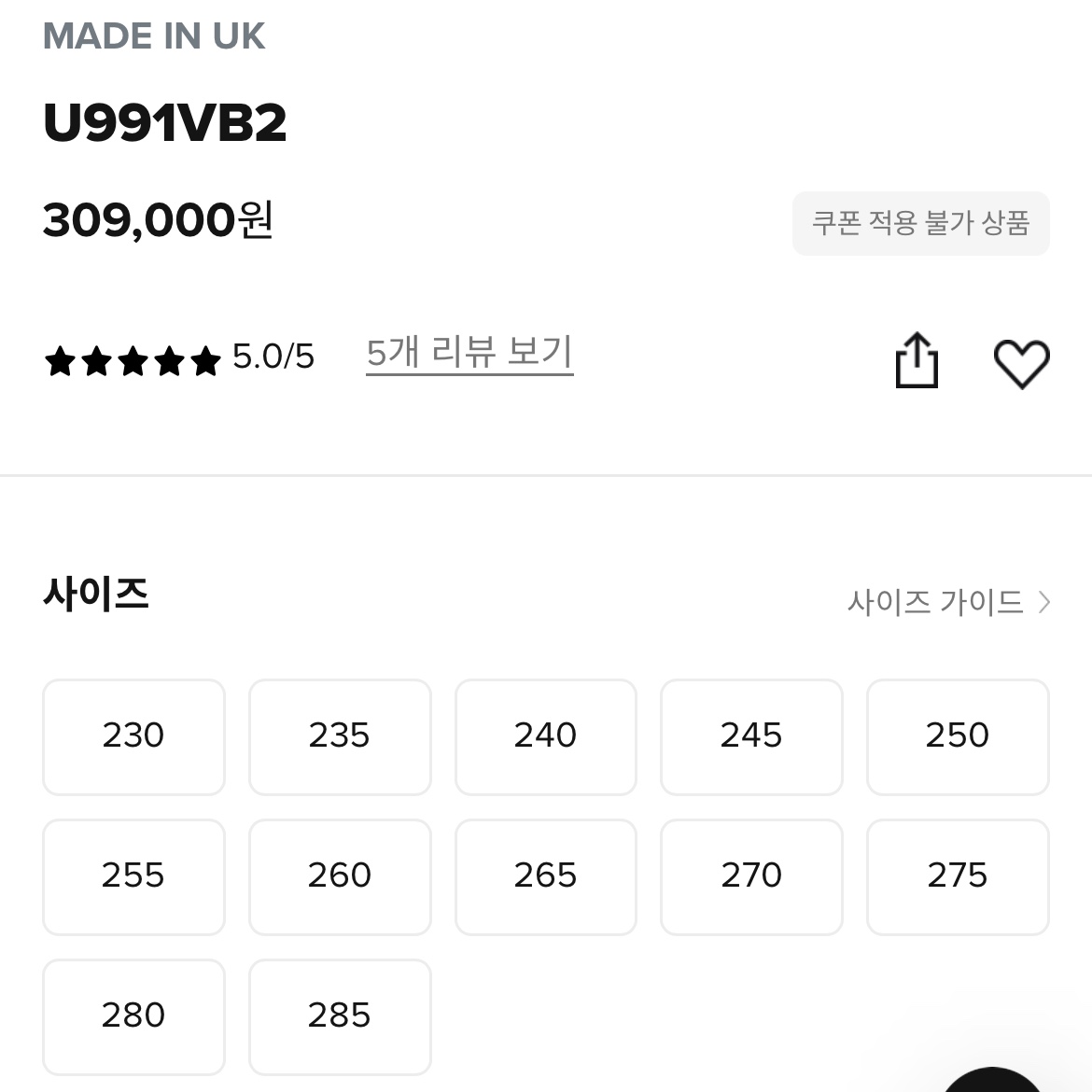The width and height of the screenshot is (1092, 1092).
Task: Tap the 쿠폰 적용 불가 상품 badge
Action: click(920, 224)
